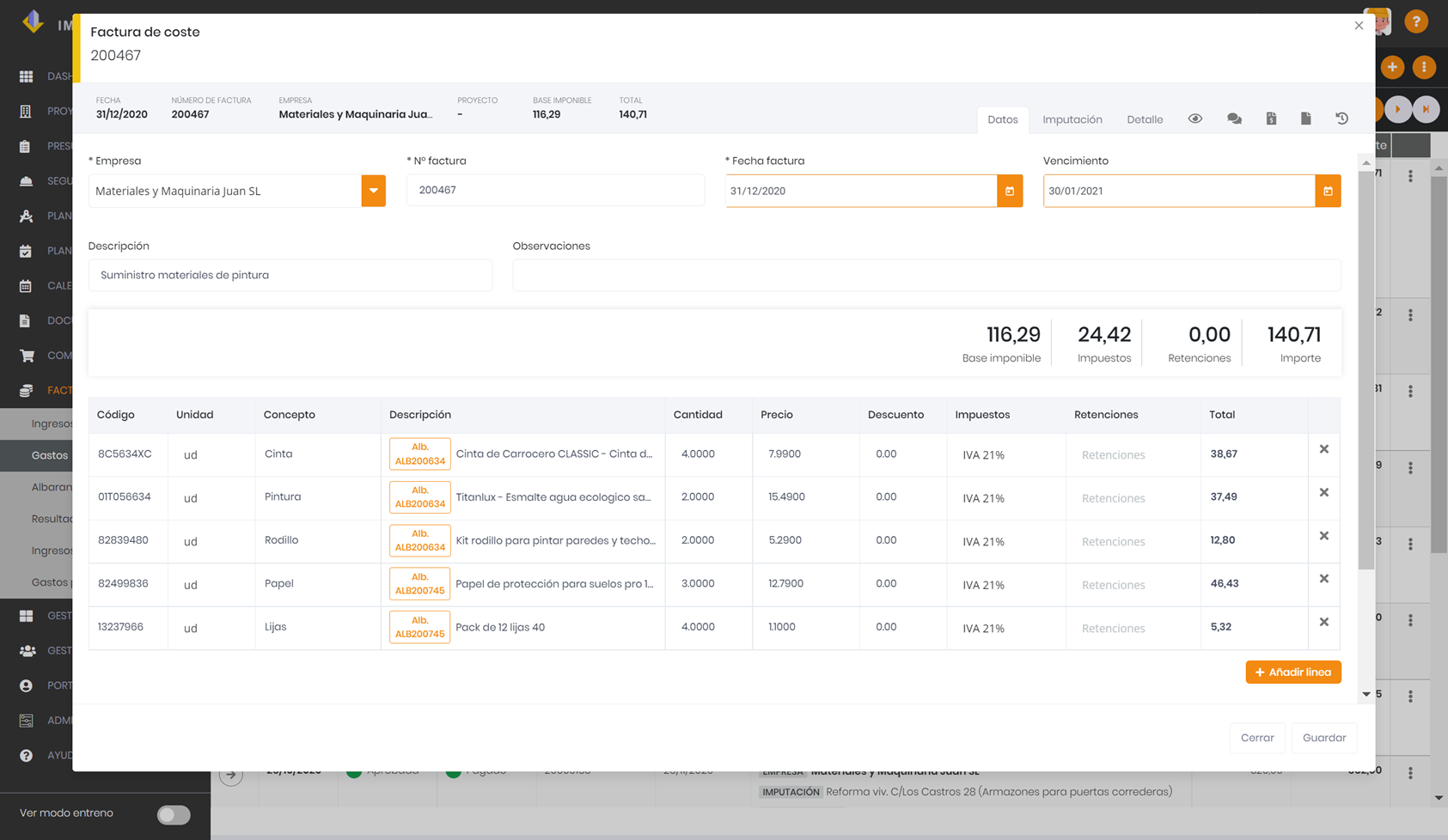The image size is (1448, 840).
Task: Click the Cerrar button
Action: pos(1257,738)
